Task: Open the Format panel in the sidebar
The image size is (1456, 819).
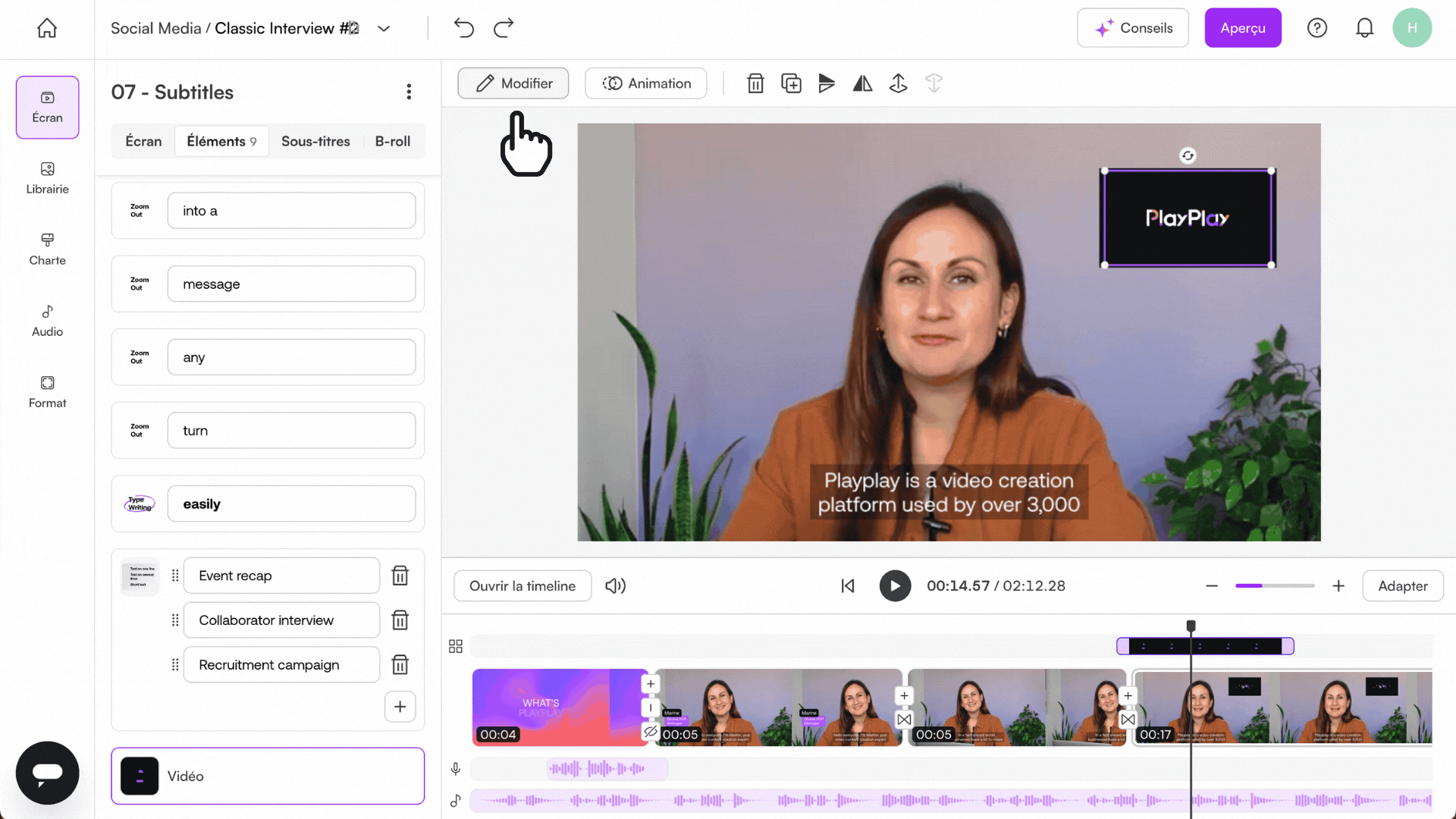Action: (x=47, y=391)
